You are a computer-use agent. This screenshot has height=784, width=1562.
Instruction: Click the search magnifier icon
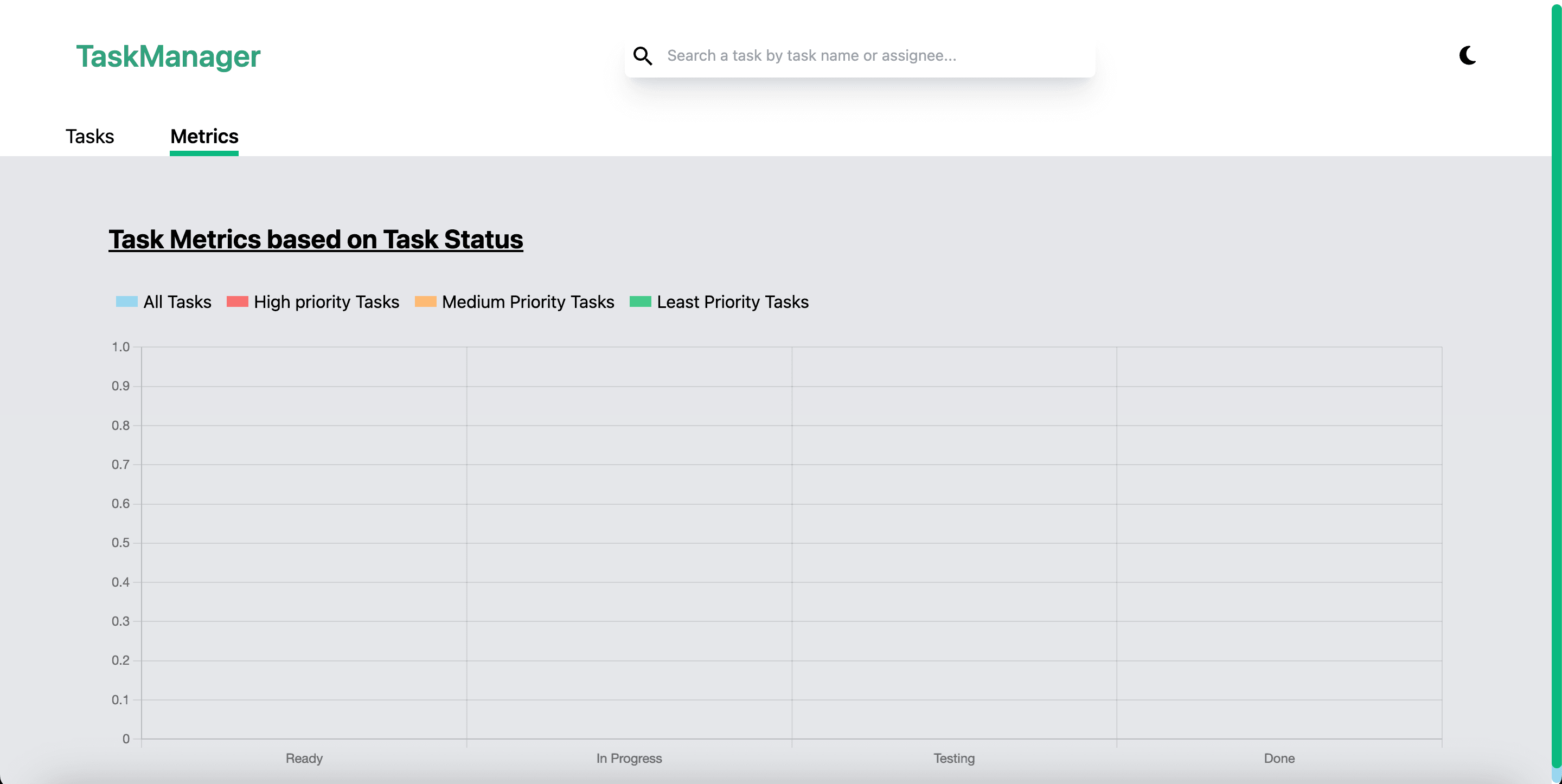[x=643, y=56]
